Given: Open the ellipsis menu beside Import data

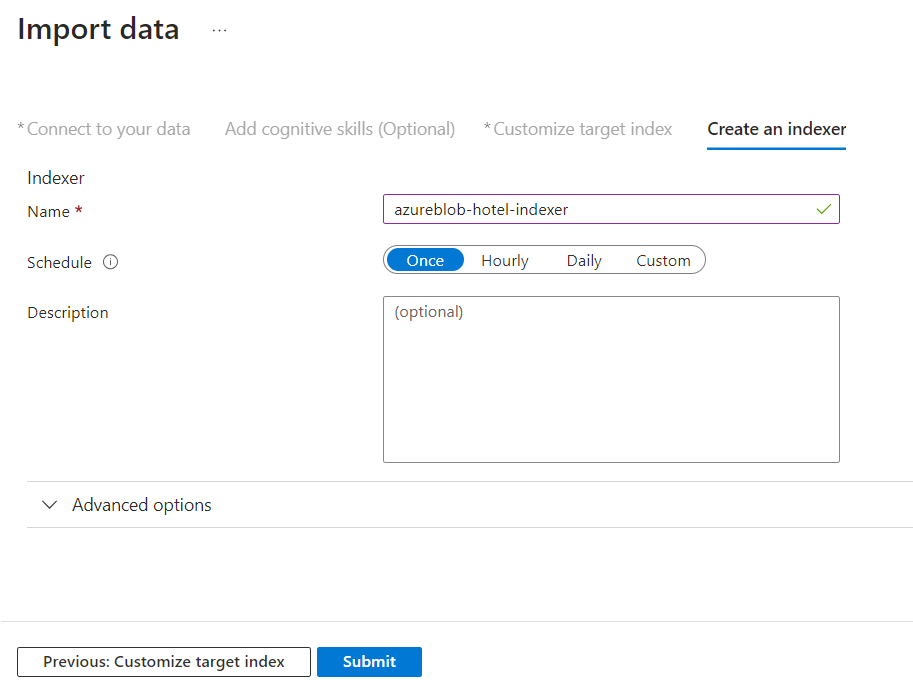Looking at the screenshot, I should pyautogui.click(x=219, y=31).
